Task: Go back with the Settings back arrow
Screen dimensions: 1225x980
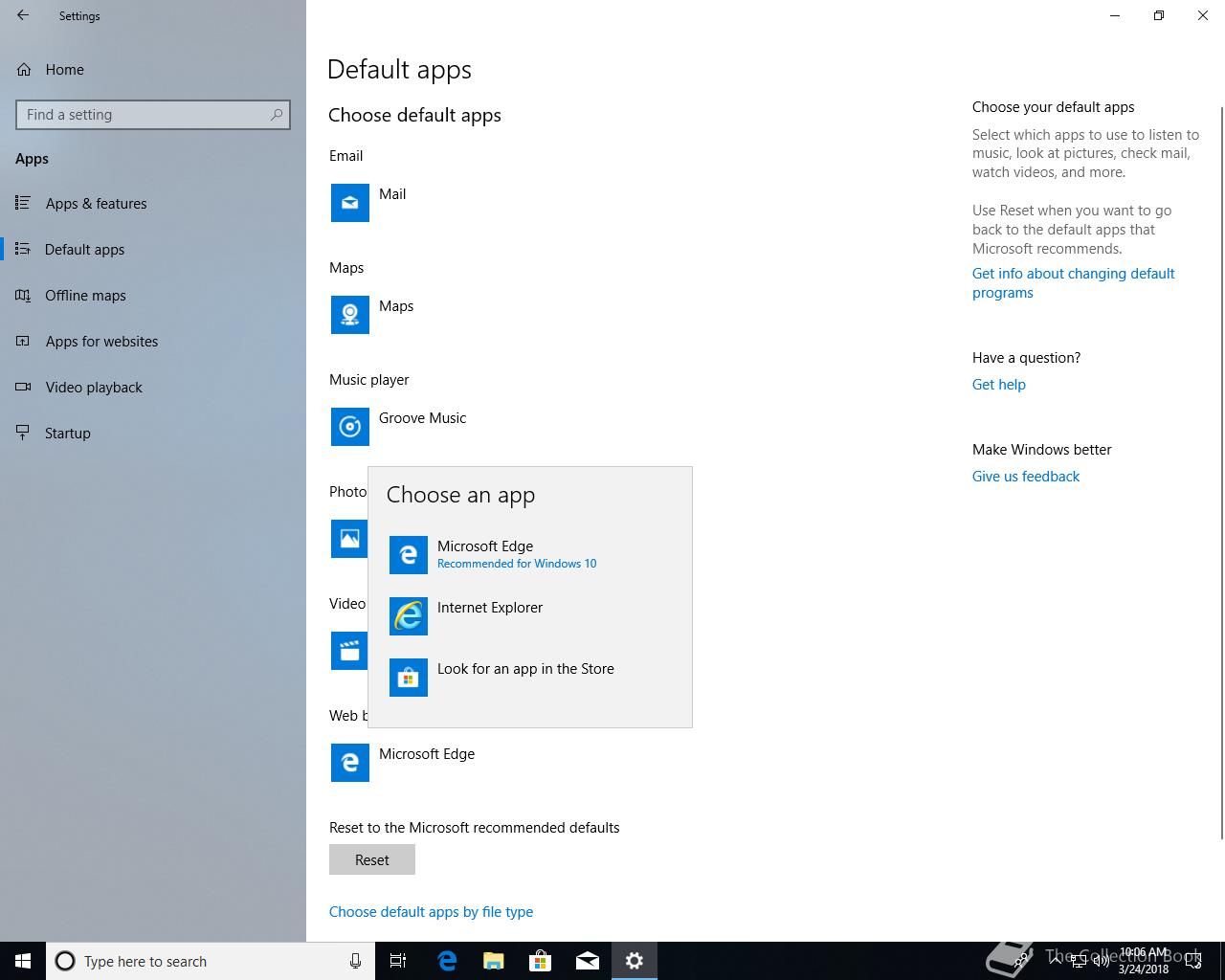Action: [23, 15]
